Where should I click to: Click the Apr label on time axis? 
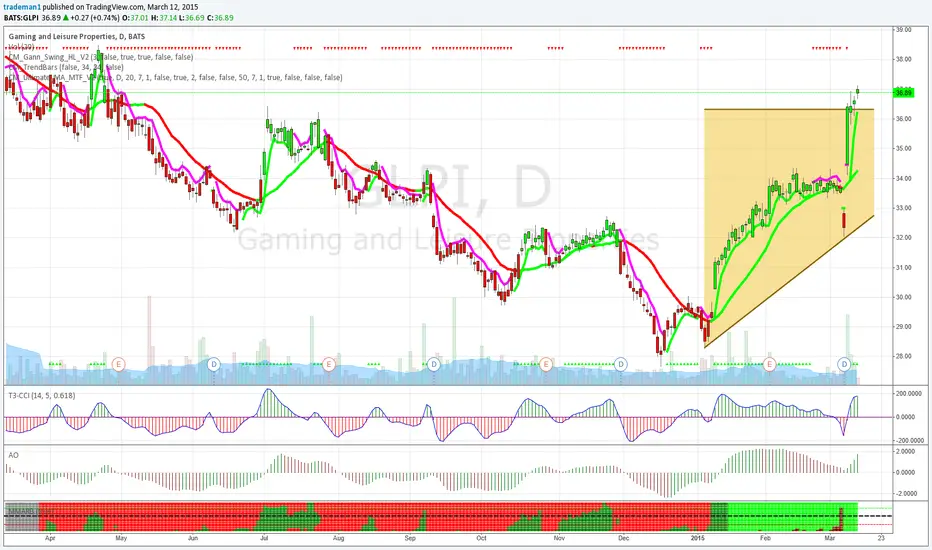50,538
